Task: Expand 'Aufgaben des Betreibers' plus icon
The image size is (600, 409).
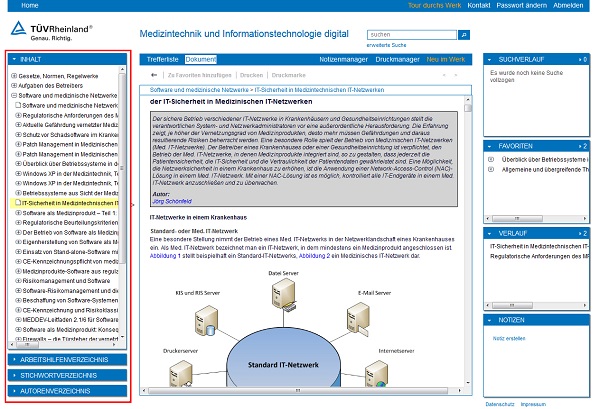Action: coord(14,85)
